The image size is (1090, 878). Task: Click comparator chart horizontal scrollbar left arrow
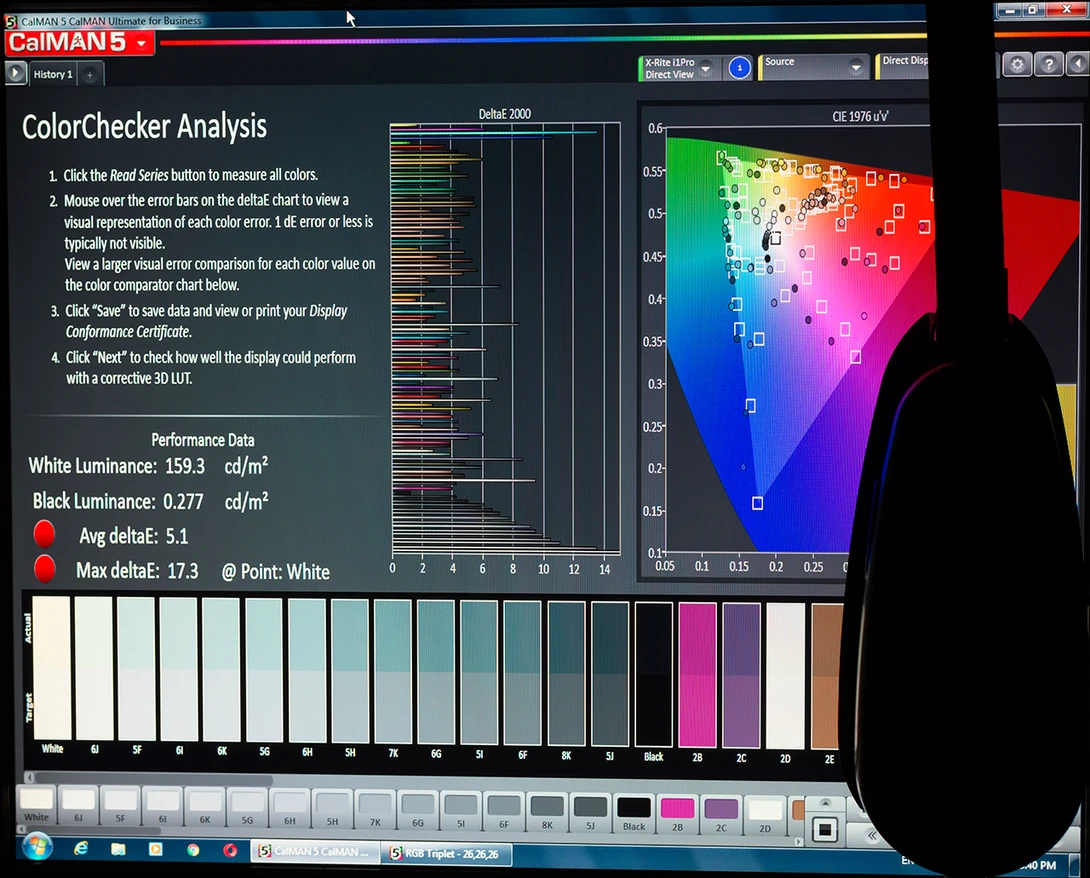(29, 777)
